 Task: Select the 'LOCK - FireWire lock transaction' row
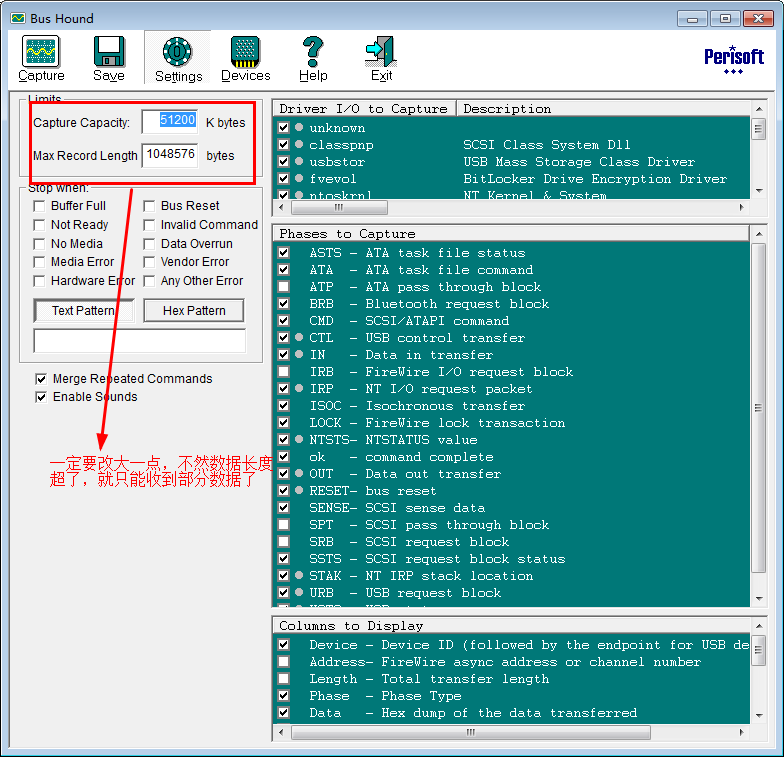click(511, 422)
